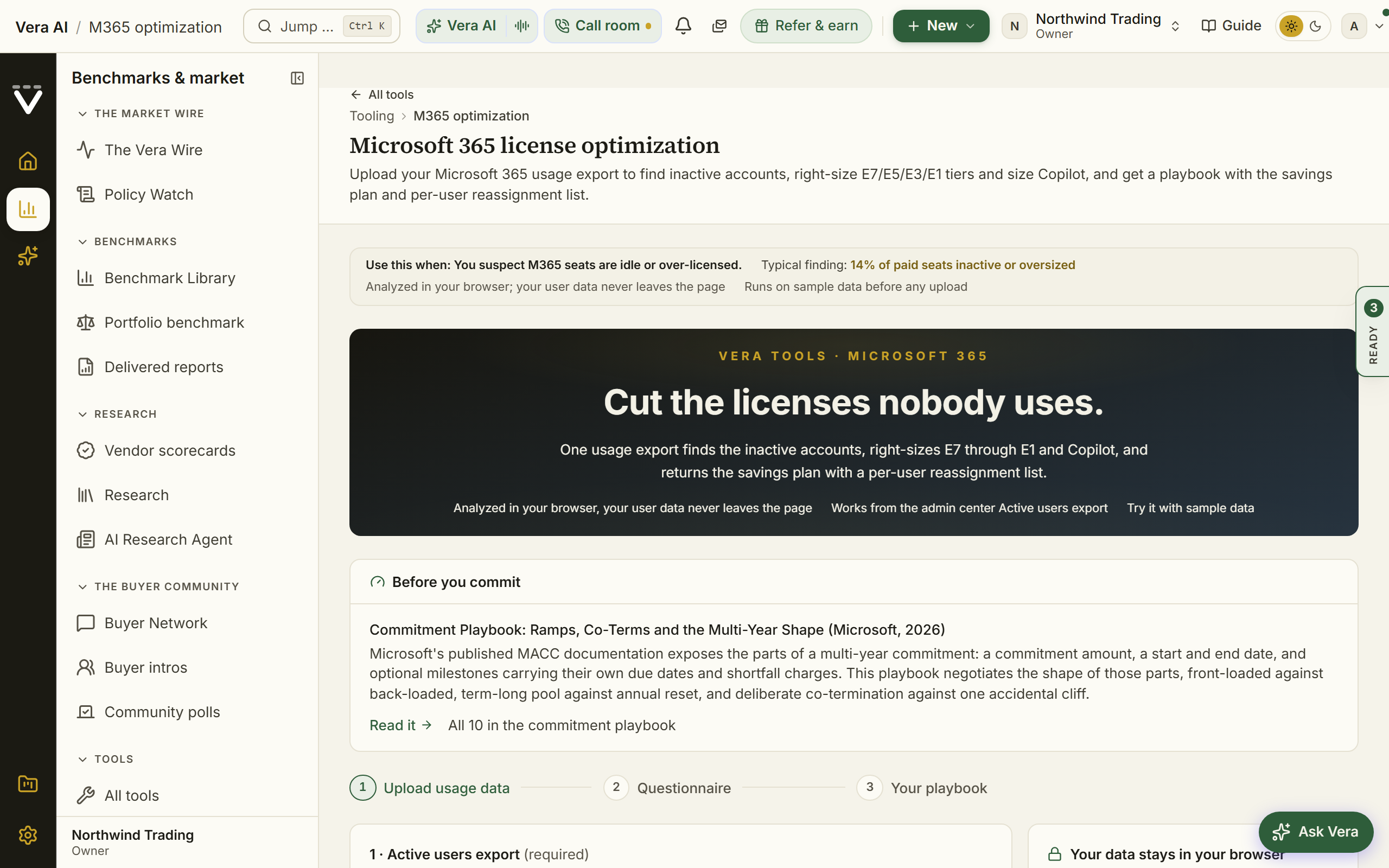Image resolution: width=1389 pixels, height=868 pixels.
Task: Open the user avatar A menu
Action: (1354, 26)
